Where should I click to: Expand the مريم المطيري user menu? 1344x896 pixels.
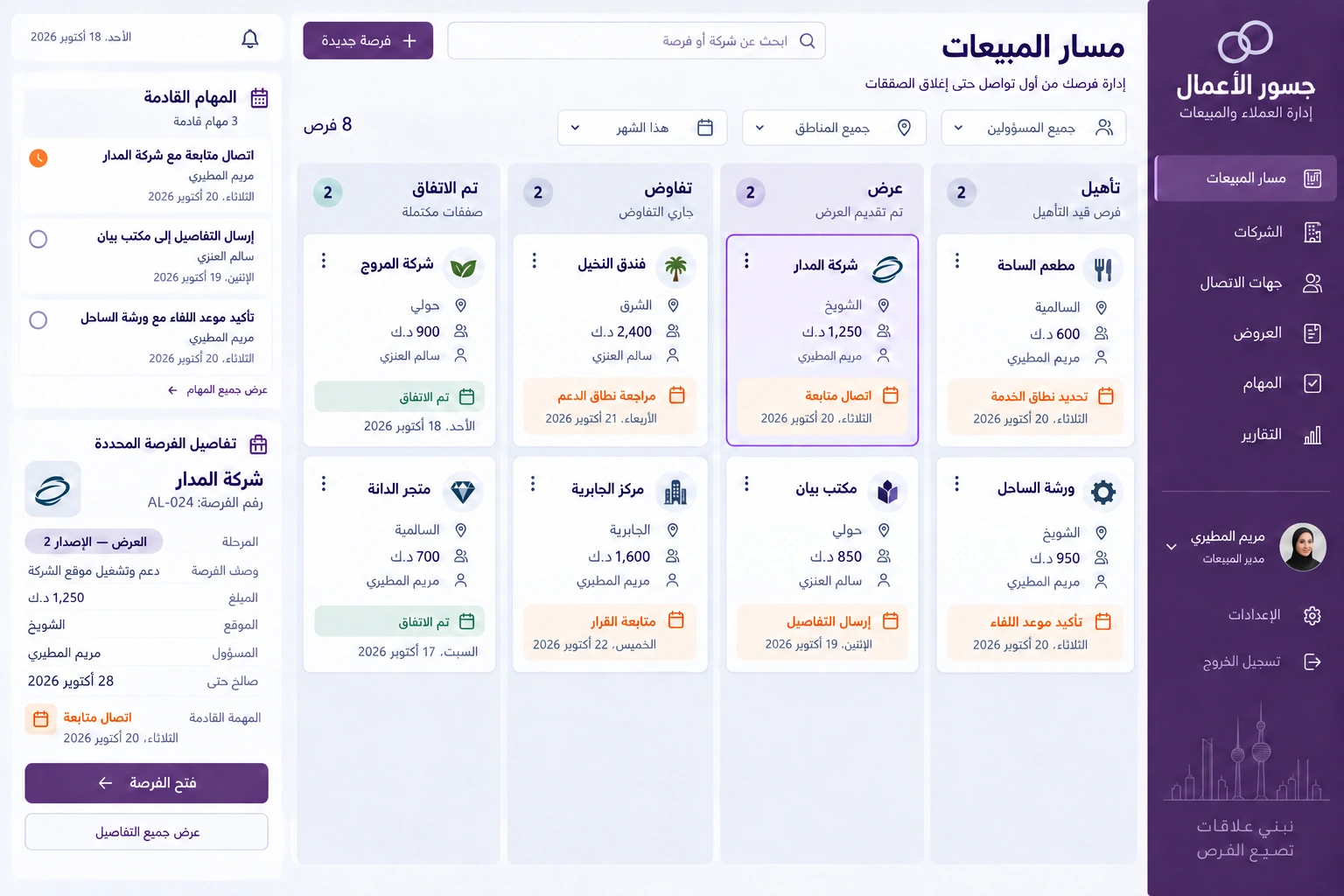coord(1172,547)
